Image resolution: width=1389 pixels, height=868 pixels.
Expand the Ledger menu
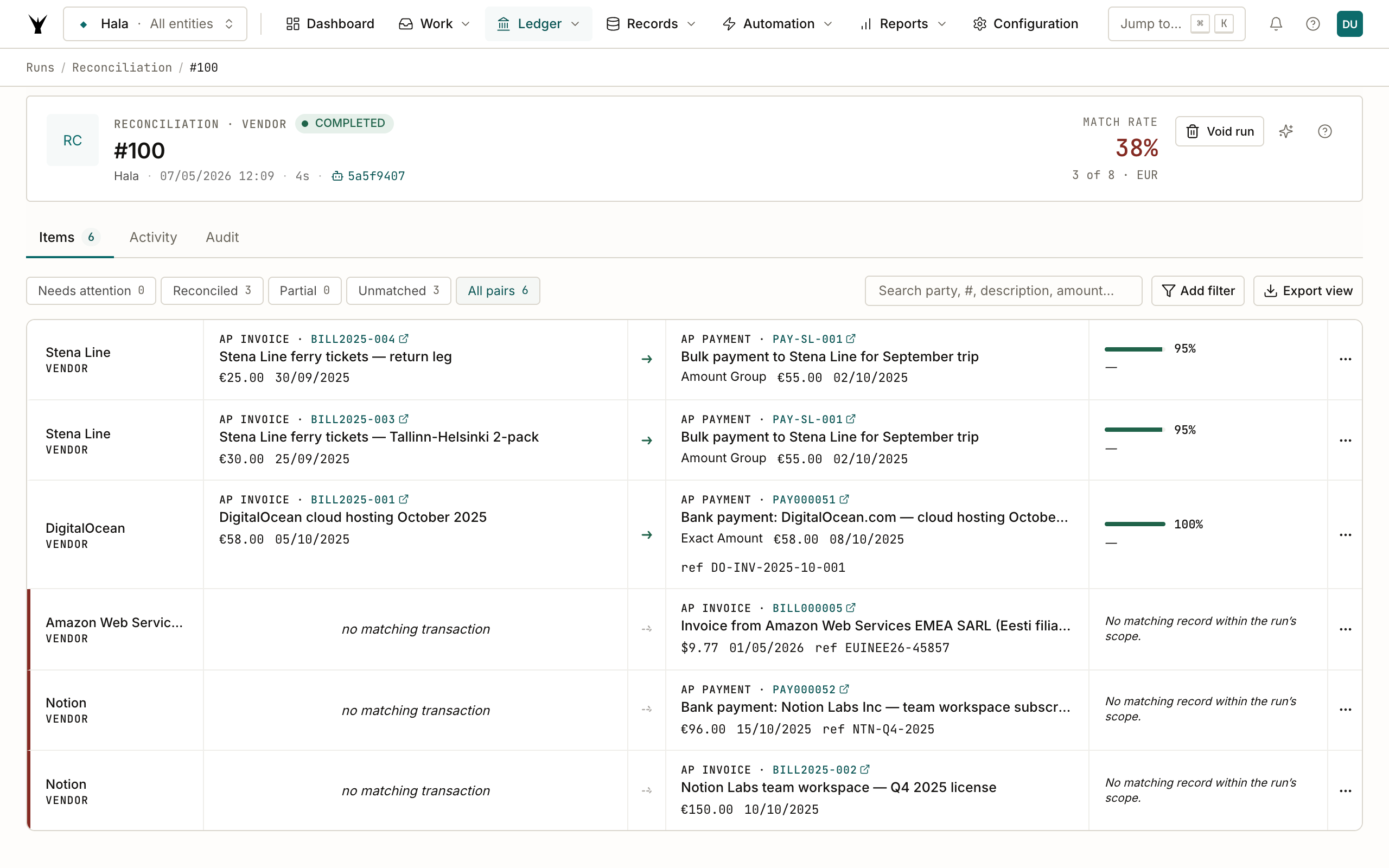538,23
